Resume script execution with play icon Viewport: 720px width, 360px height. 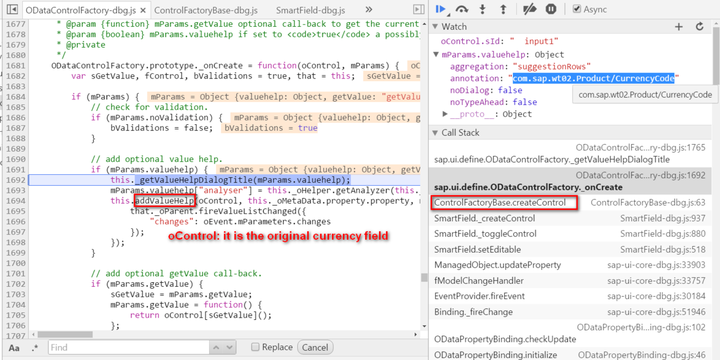pos(441,9)
